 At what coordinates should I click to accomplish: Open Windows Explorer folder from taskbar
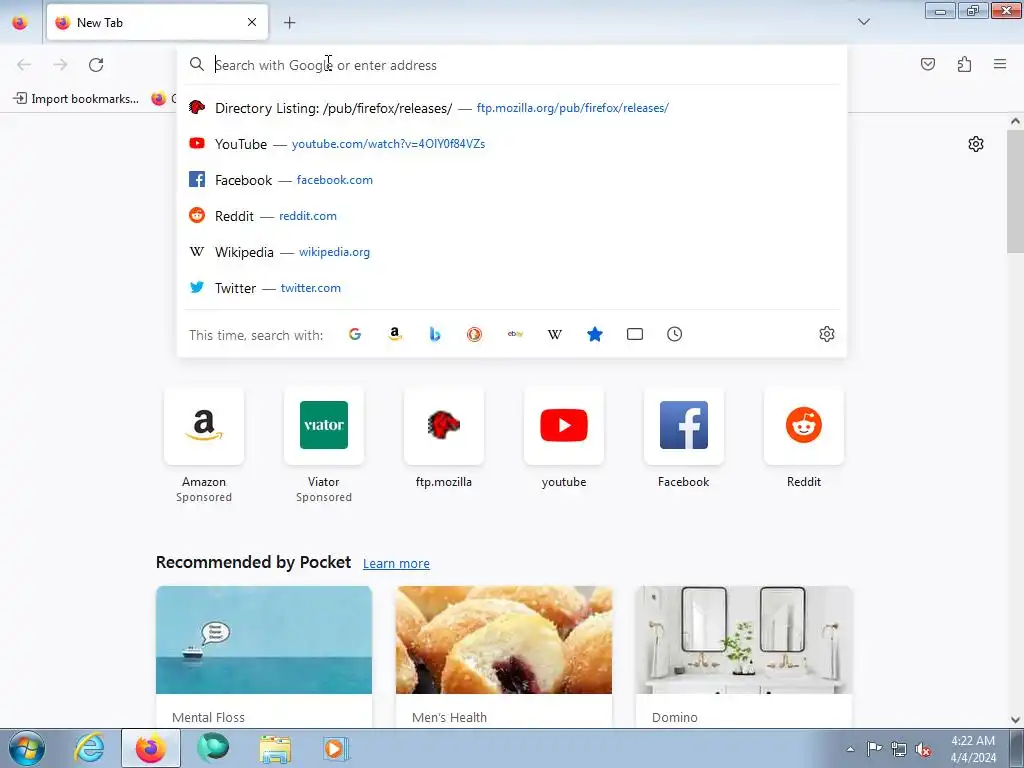(275, 748)
